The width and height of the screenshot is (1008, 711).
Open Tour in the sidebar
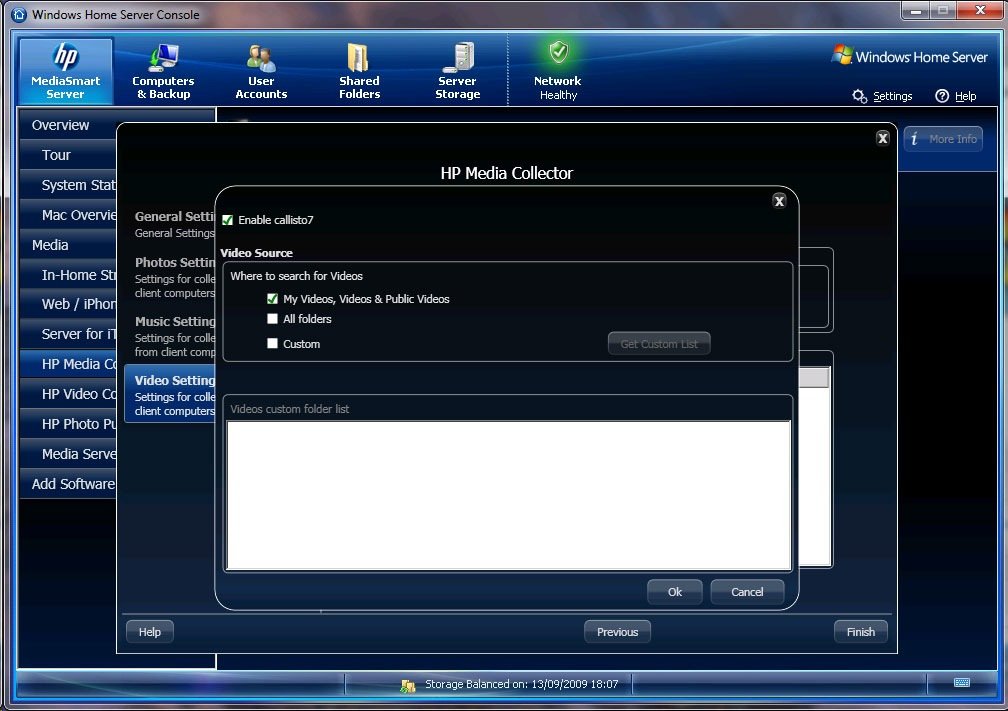tap(68, 155)
